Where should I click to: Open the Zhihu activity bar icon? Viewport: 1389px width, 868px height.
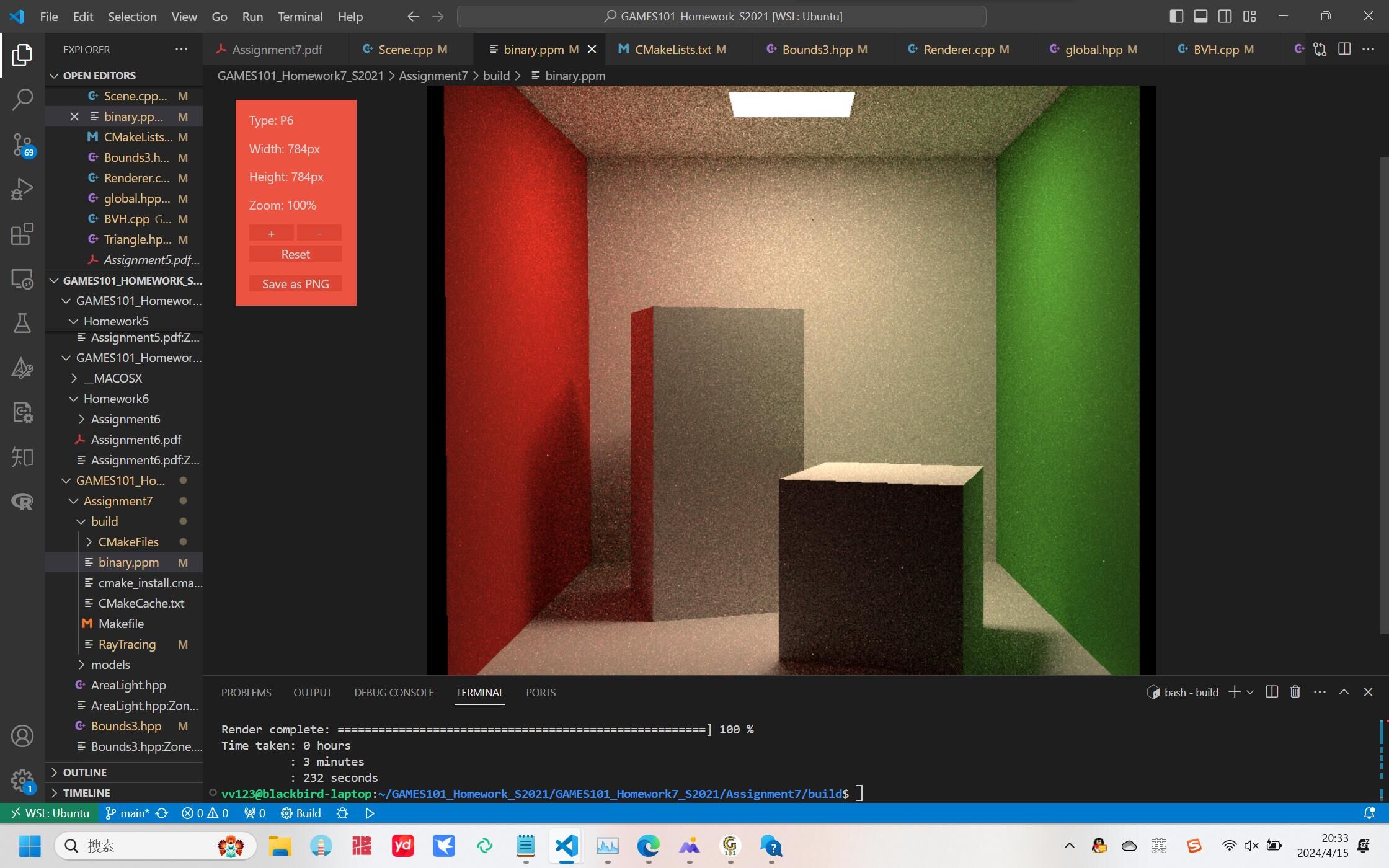click(22, 457)
